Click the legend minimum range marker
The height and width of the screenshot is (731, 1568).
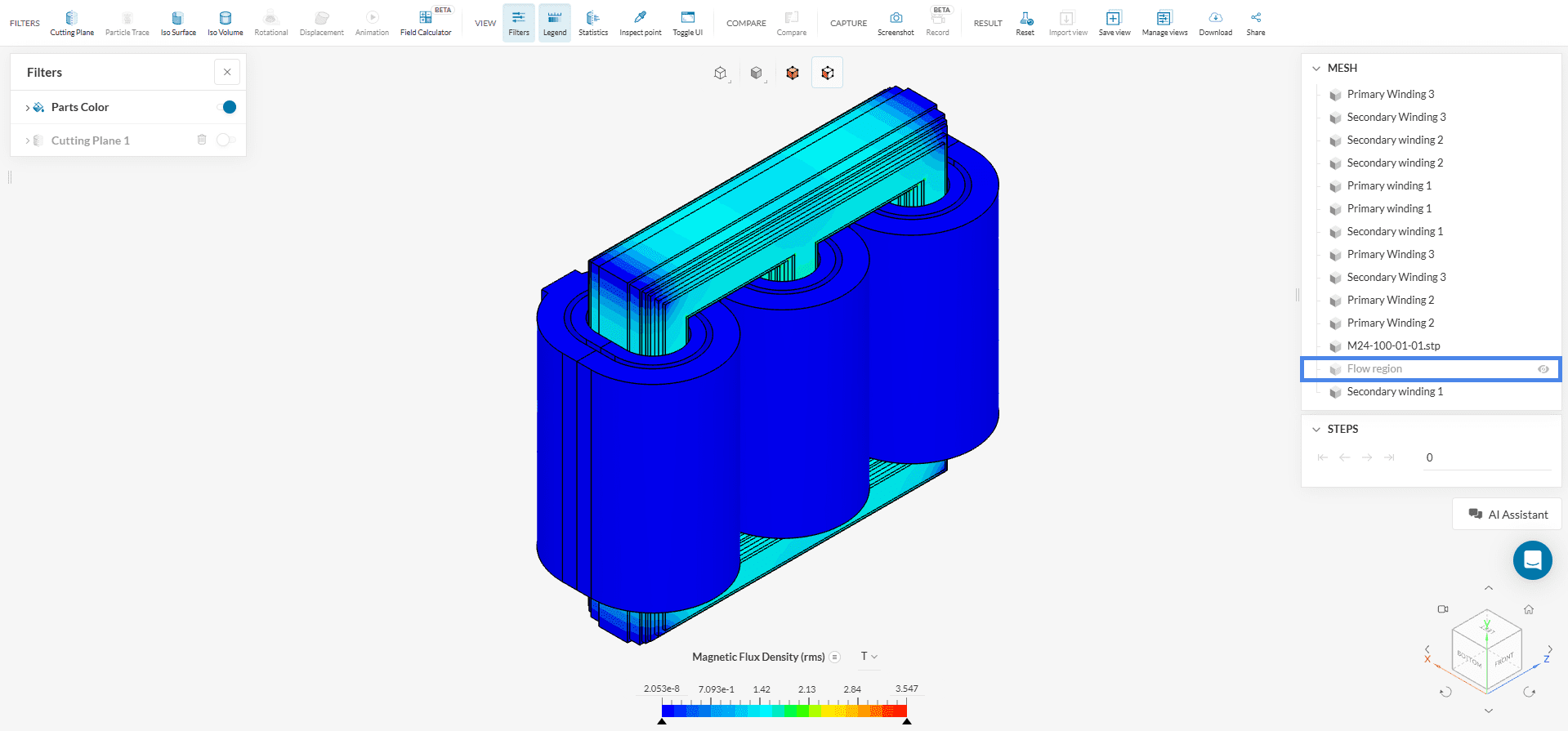662,721
